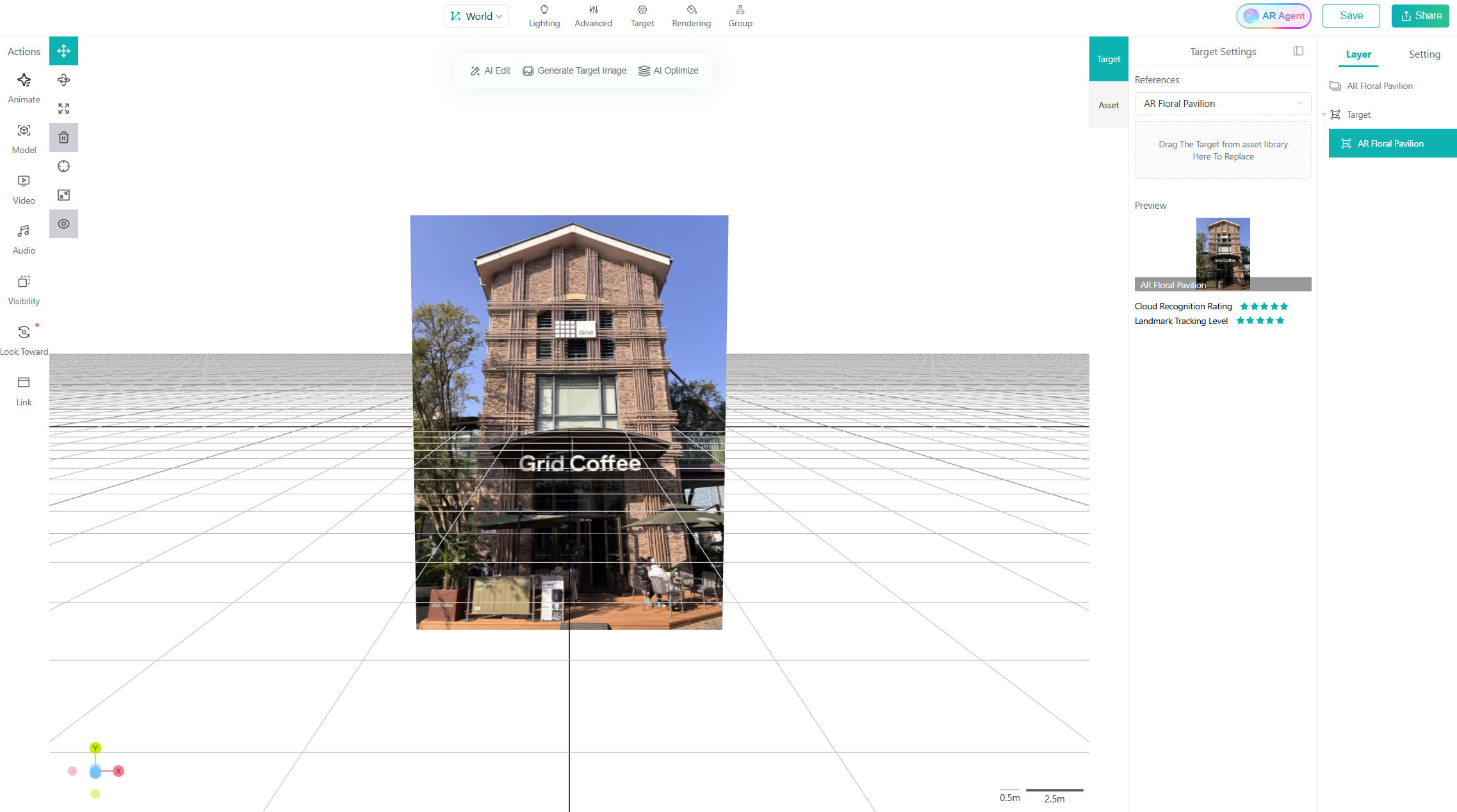Click the References label
1457x812 pixels.
point(1157,80)
